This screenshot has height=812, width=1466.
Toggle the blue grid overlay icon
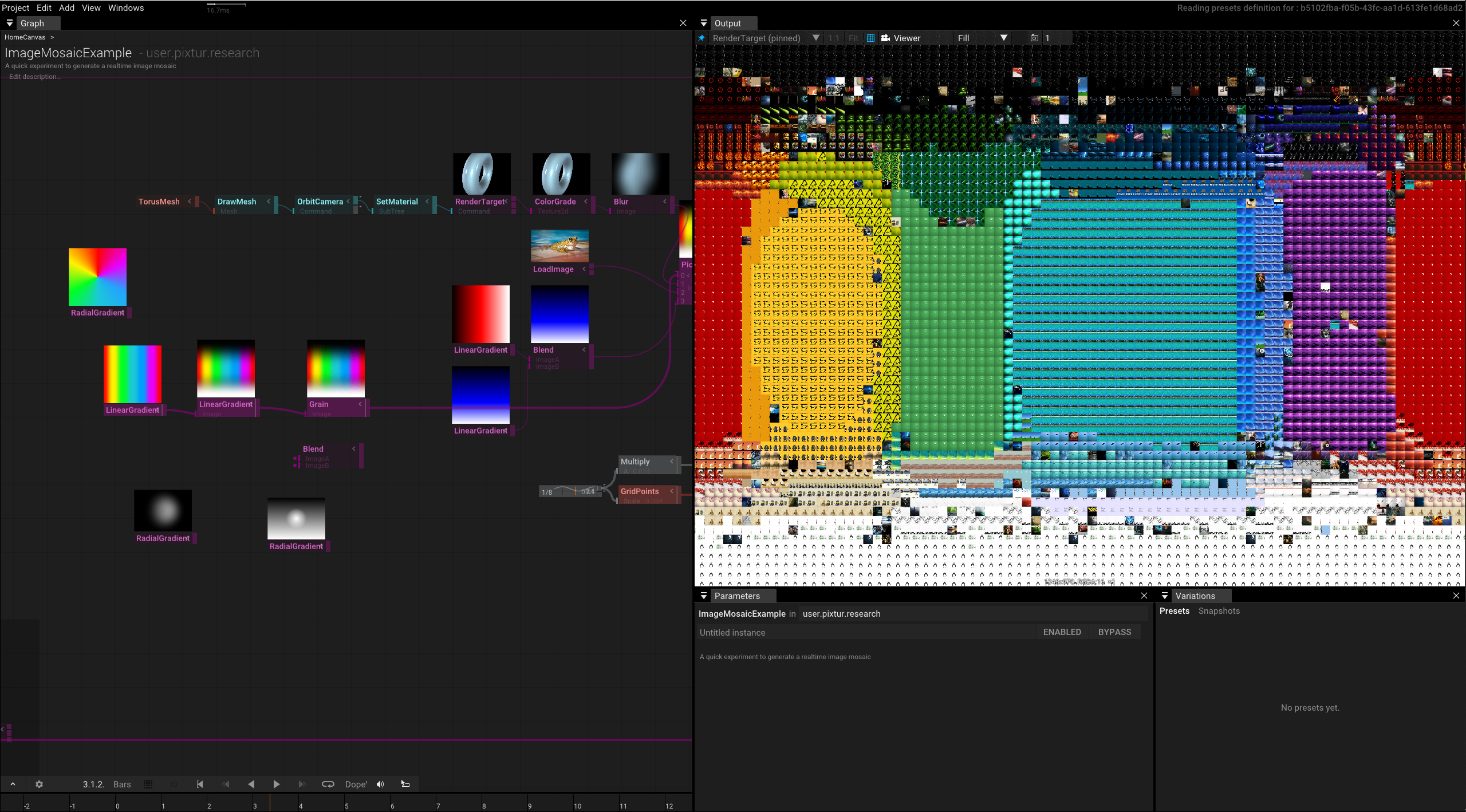(870, 38)
